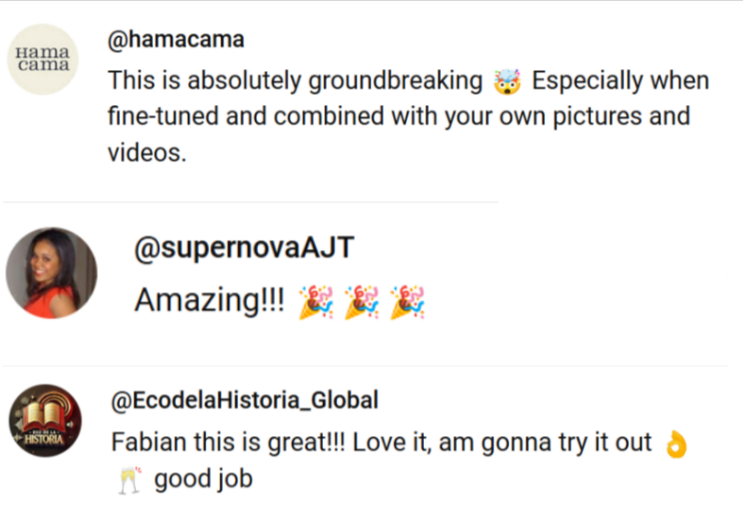The image size is (743, 519).
Task: Select the 'This is absolutely groundbreaking' comment text
Action: point(295,81)
